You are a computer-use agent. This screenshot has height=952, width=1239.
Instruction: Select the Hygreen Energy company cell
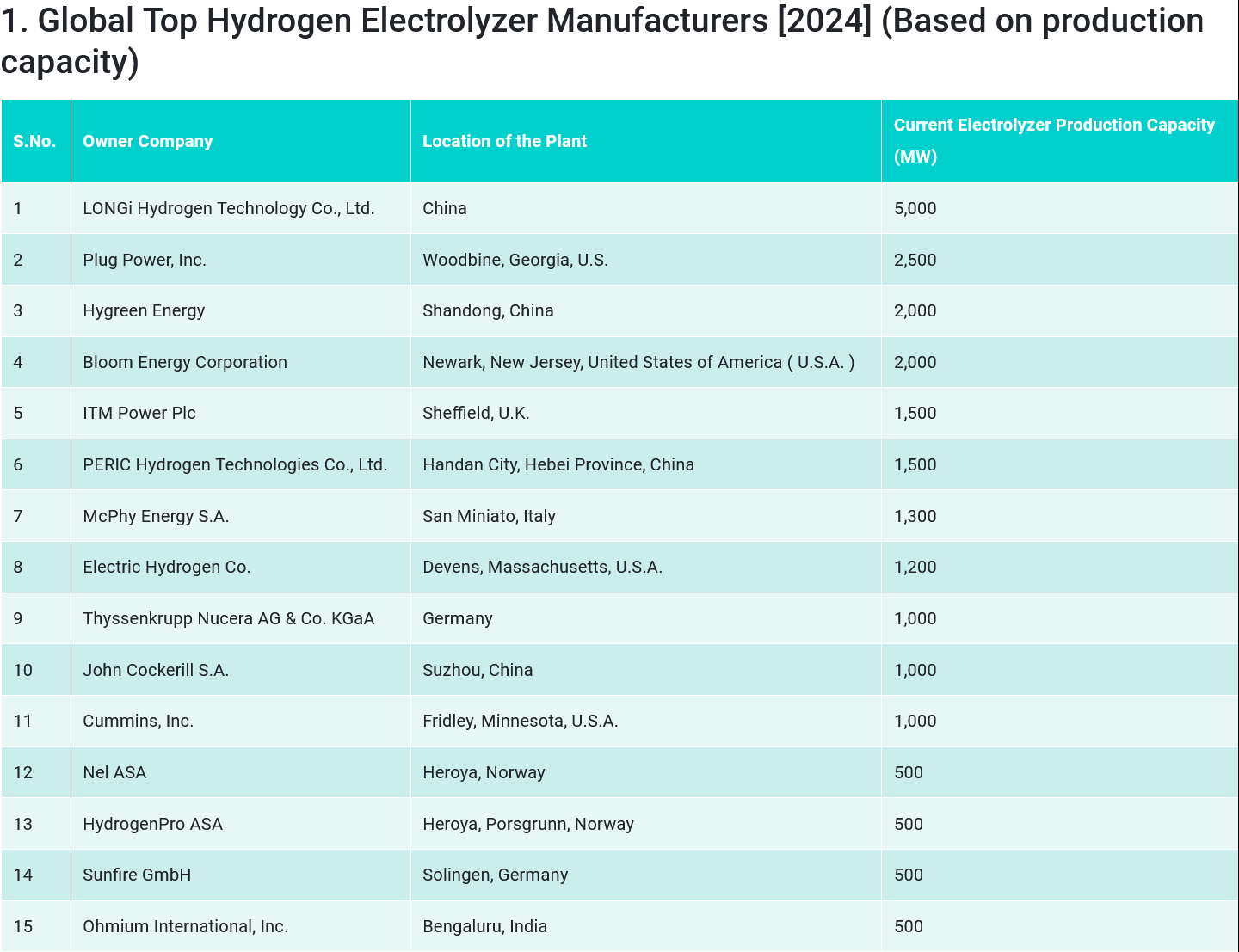tap(144, 310)
